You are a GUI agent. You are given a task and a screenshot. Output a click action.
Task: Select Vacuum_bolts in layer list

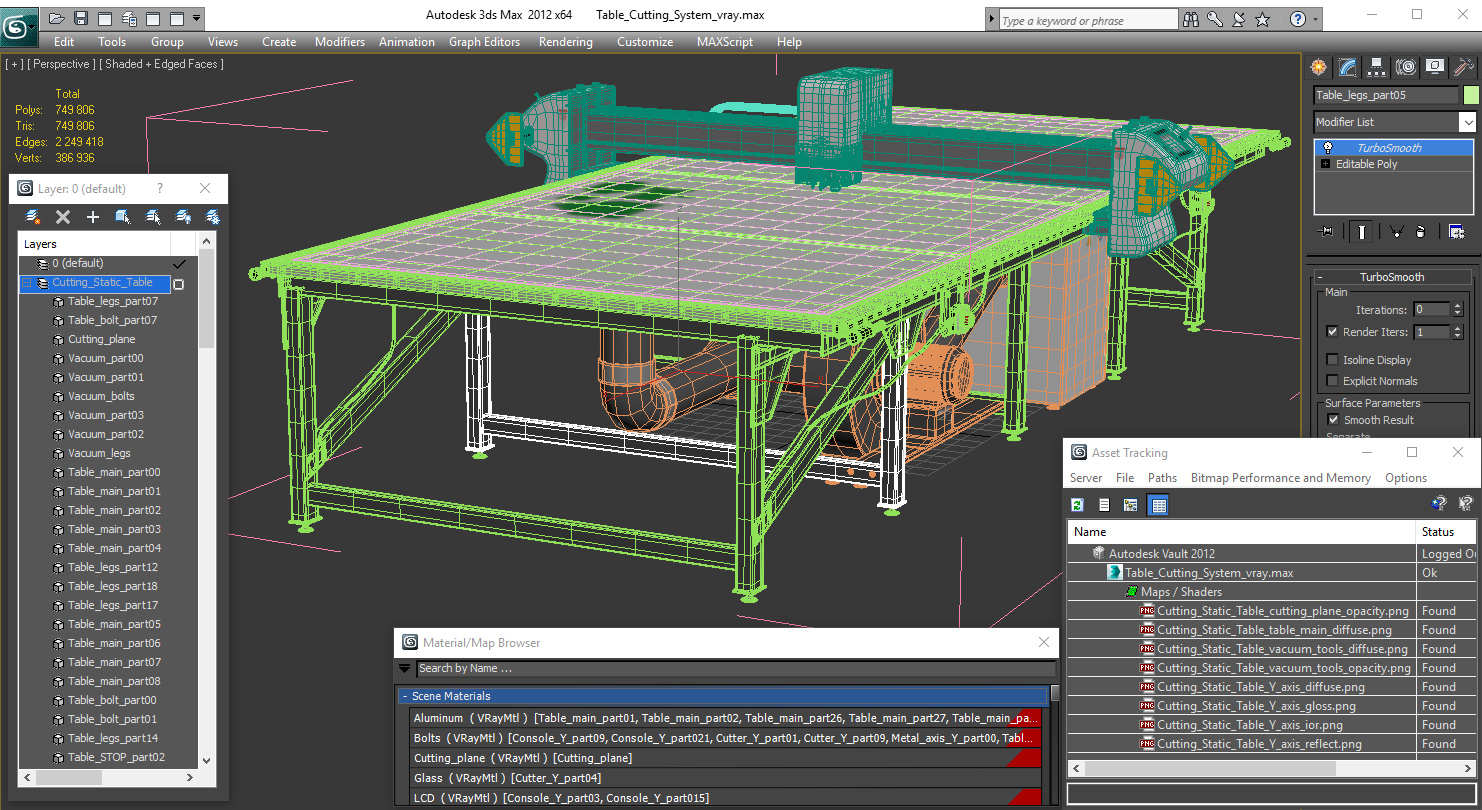(x=101, y=396)
